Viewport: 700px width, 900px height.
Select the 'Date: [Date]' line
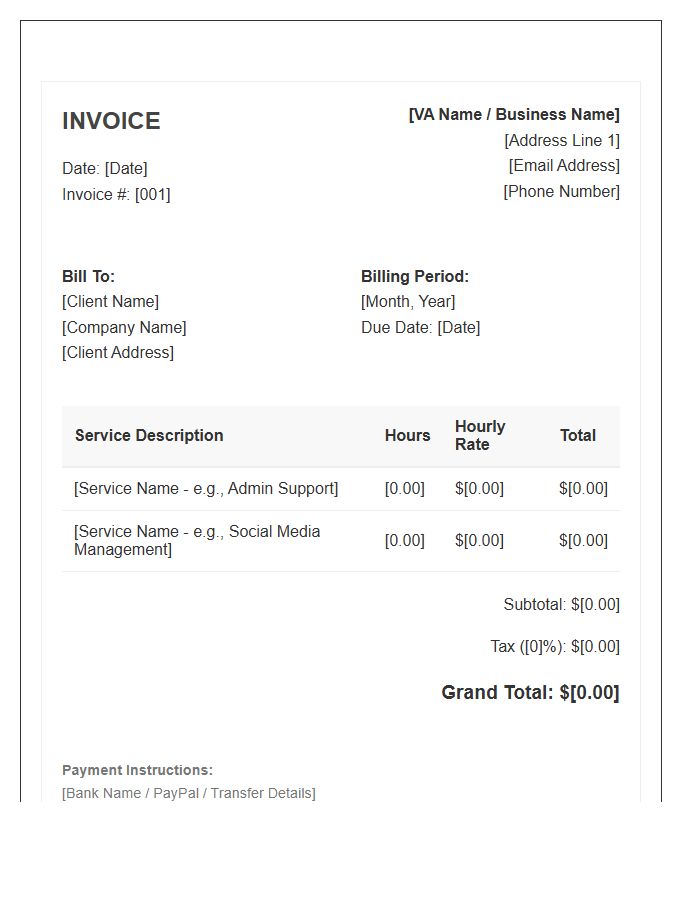click(x=105, y=168)
